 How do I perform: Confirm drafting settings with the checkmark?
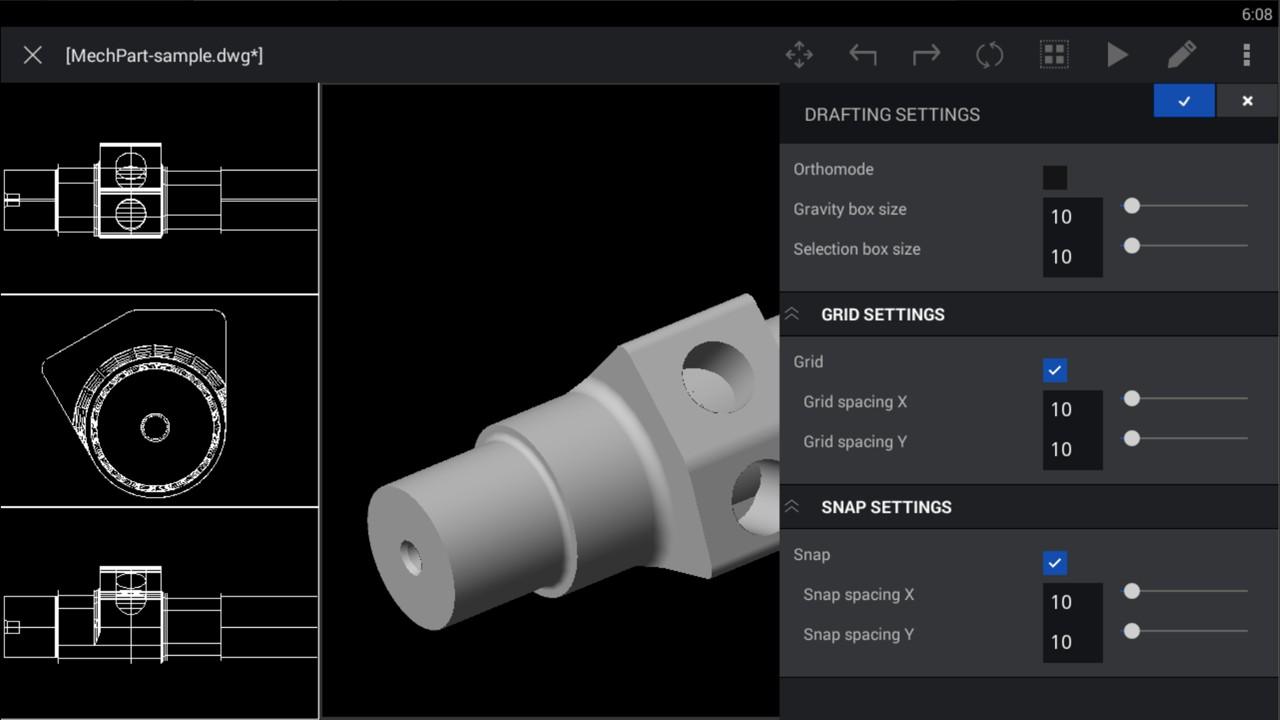point(1184,101)
